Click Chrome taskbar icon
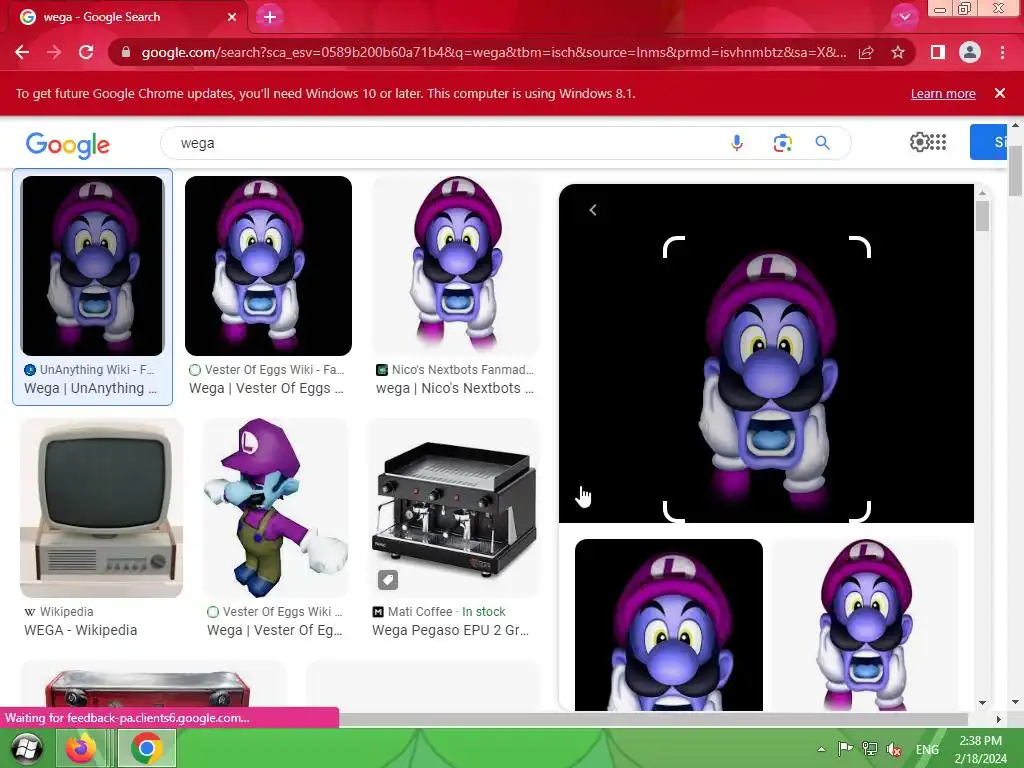This screenshot has height=768, width=1024. [146, 748]
